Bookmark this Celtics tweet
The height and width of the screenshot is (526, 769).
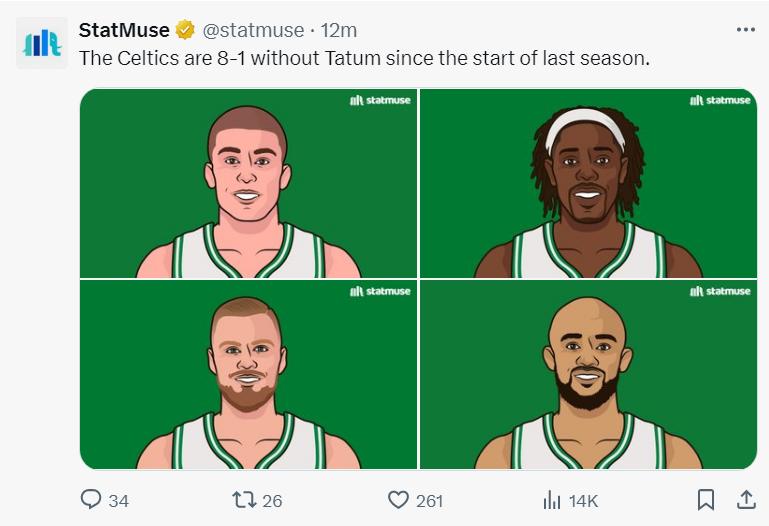(706, 500)
